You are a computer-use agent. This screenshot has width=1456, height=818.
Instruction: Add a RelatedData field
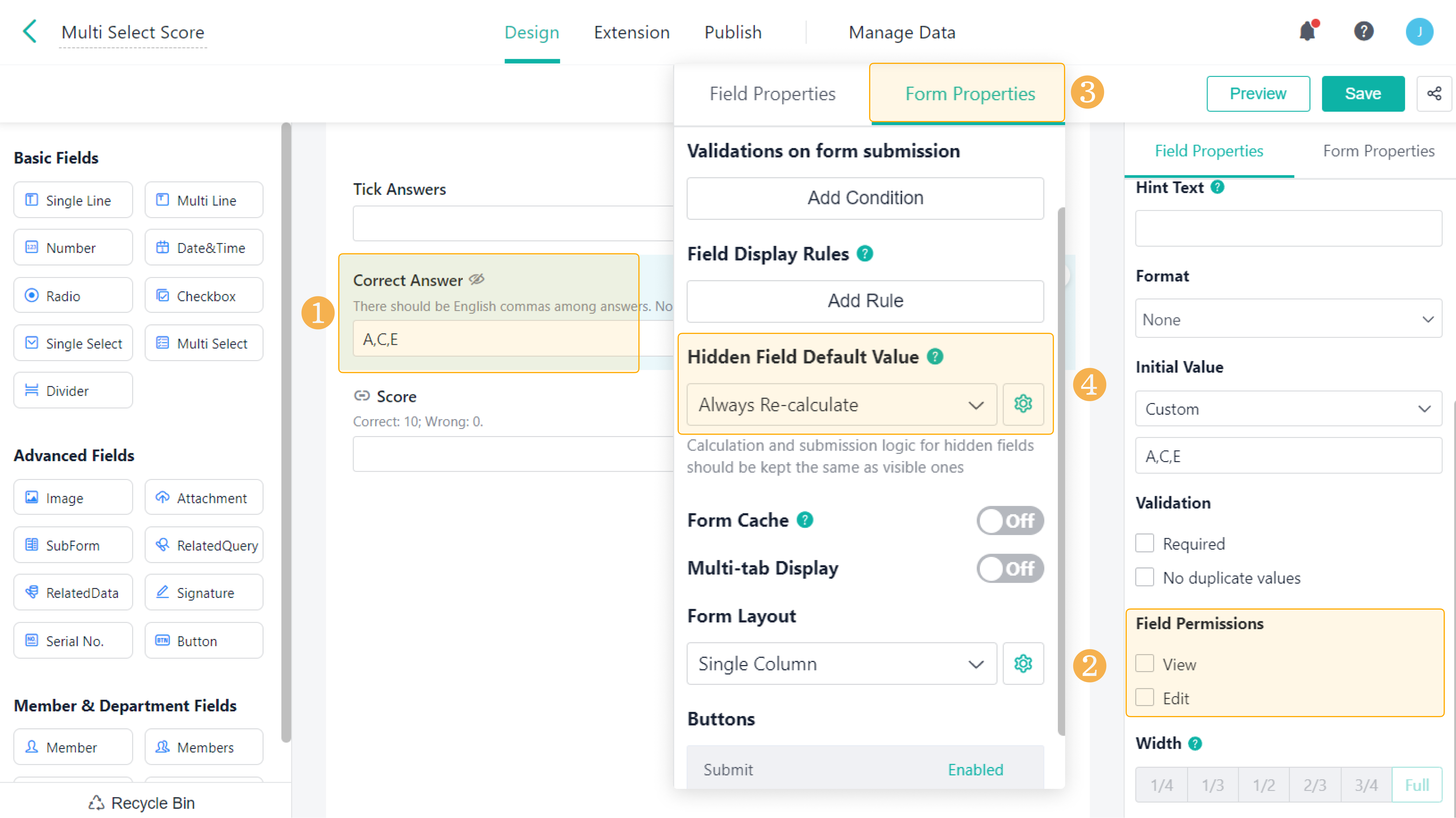tap(73, 592)
